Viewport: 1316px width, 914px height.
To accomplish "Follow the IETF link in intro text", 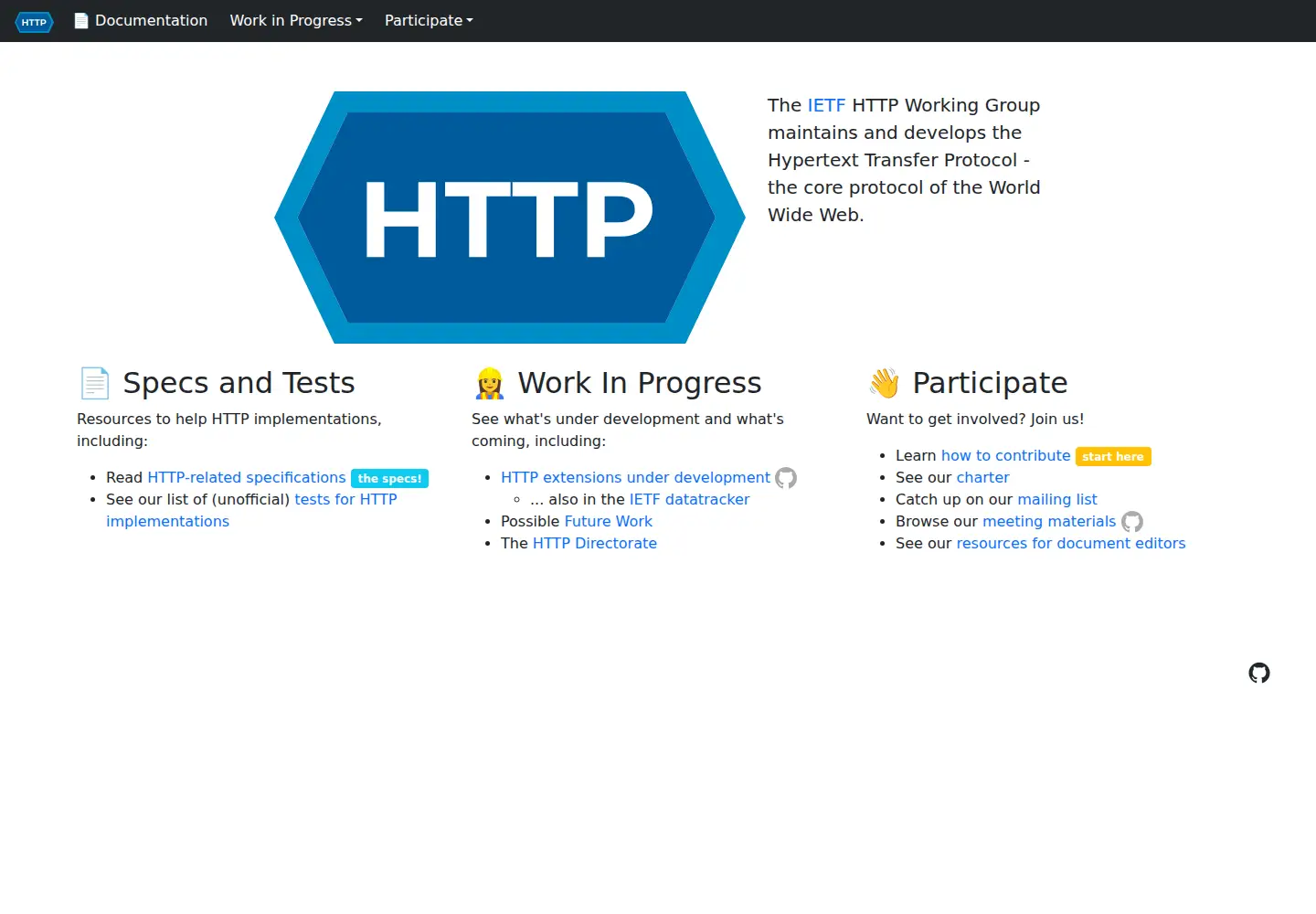I will [x=826, y=105].
